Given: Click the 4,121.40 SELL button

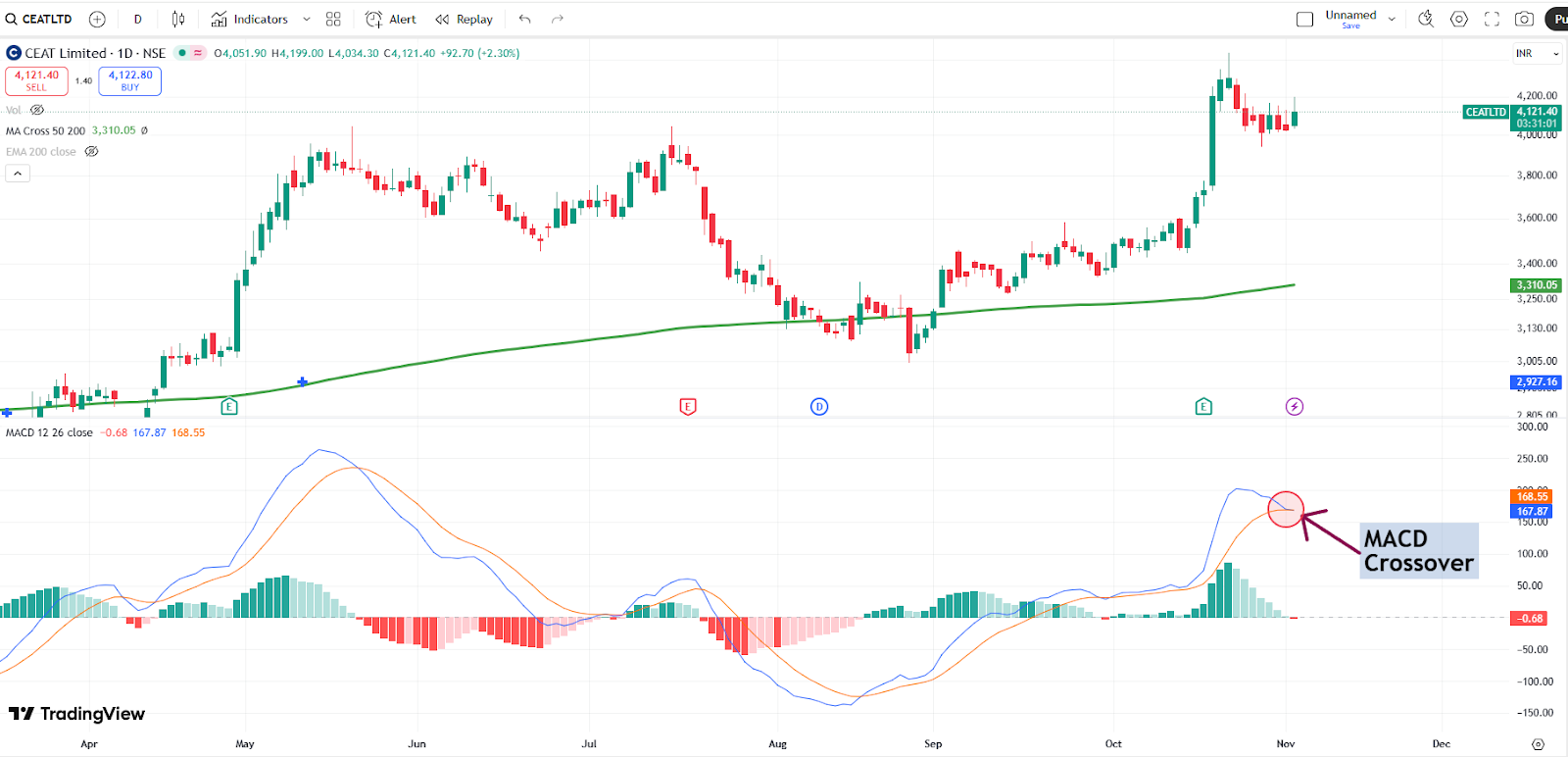Looking at the screenshot, I should (36, 80).
